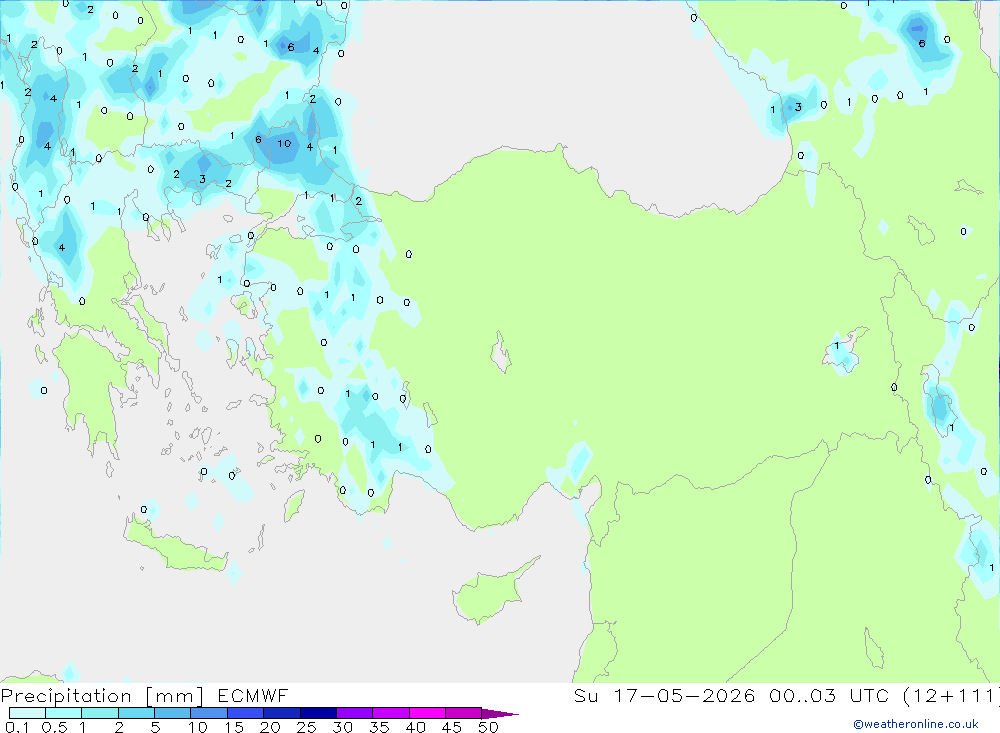The width and height of the screenshot is (1000, 733).
Task: Choose the 30–35 mm purple legend swatch
Action: pos(355,713)
